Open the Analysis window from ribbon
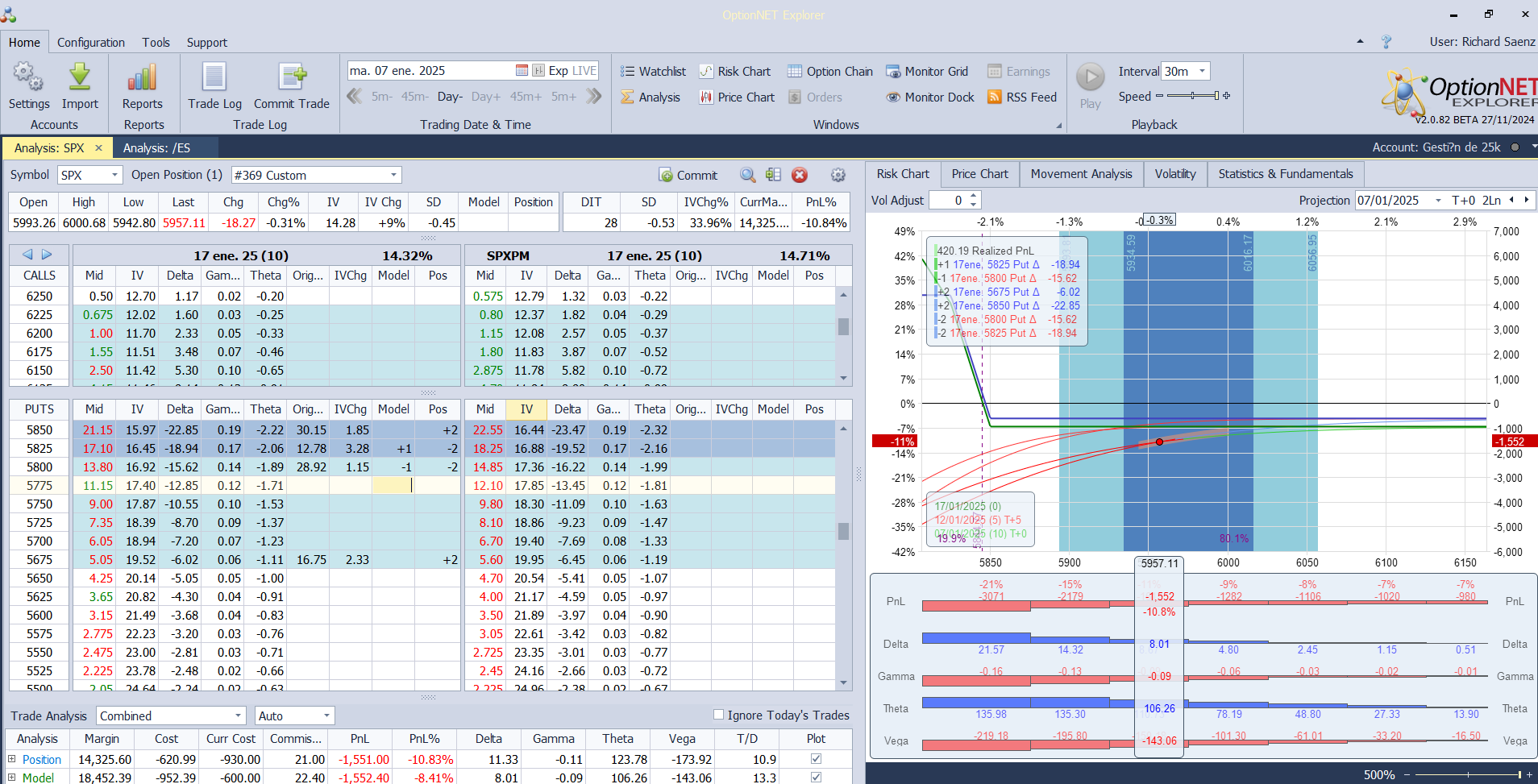The width and height of the screenshot is (1538, 784). (x=651, y=97)
